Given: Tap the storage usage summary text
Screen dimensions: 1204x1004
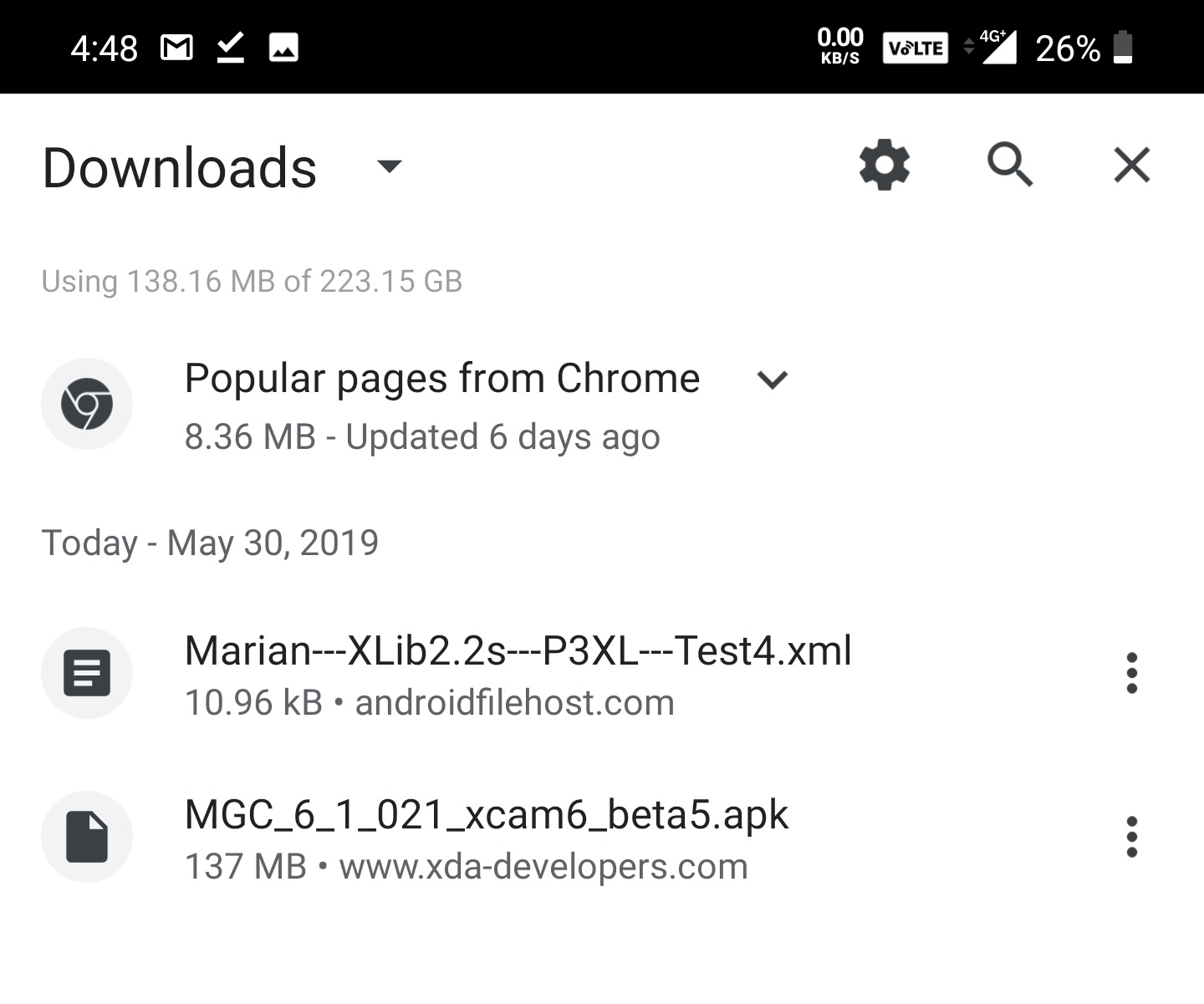Looking at the screenshot, I should pyautogui.click(x=251, y=281).
